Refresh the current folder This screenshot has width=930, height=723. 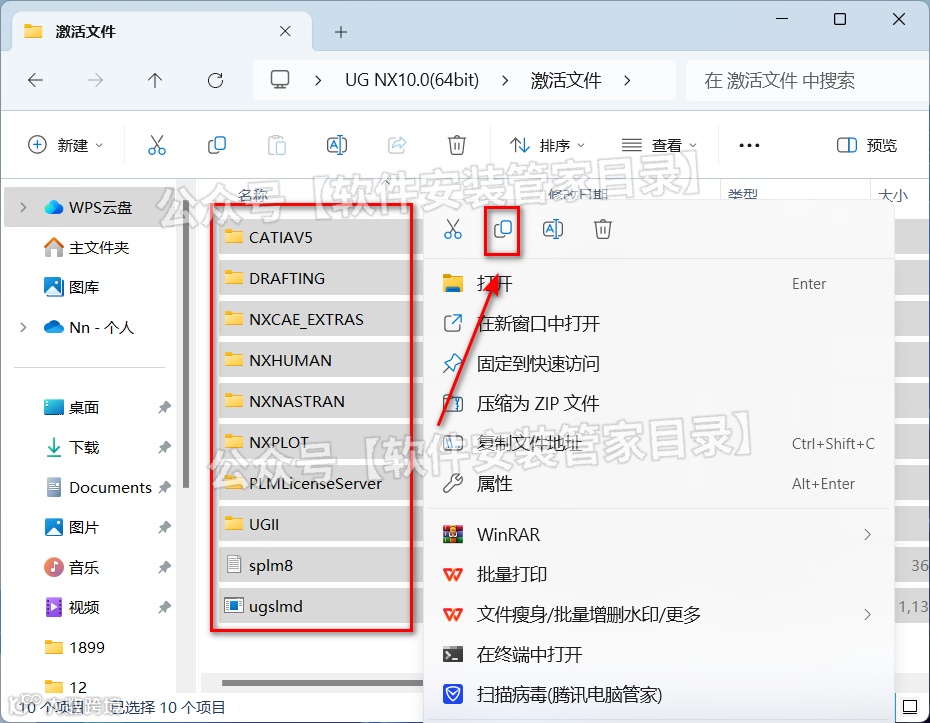tap(215, 80)
